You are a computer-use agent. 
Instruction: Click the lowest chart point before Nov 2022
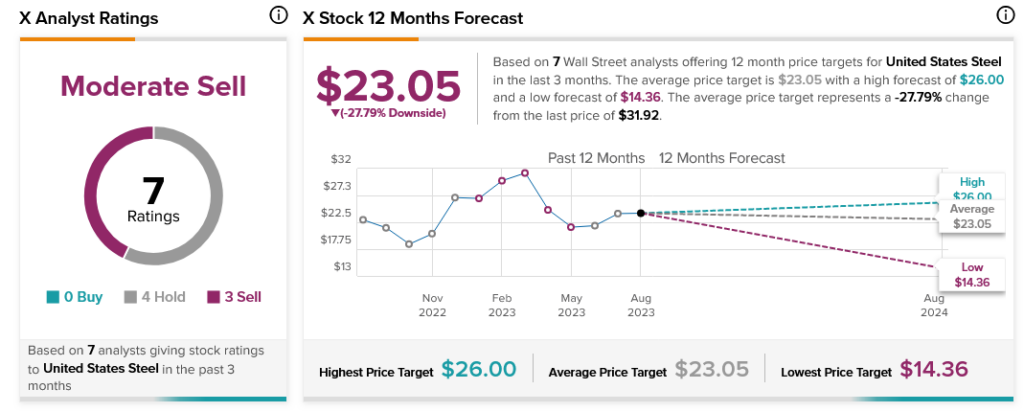pos(409,244)
